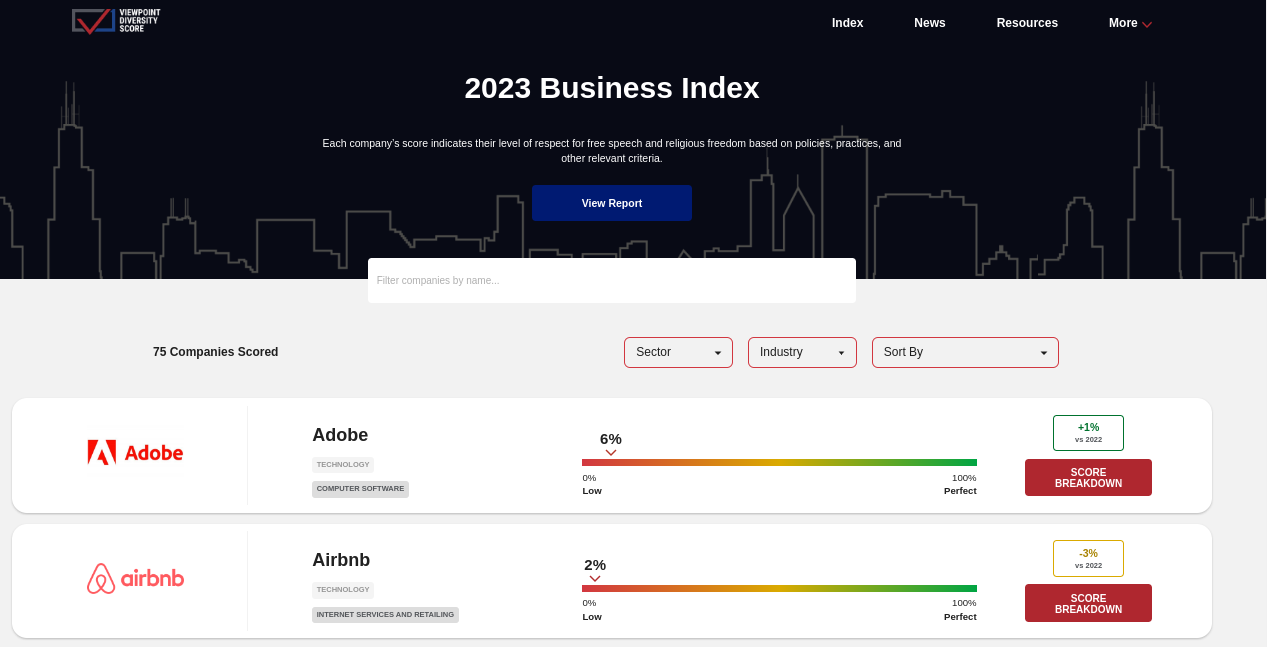Image resolution: width=1267 pixels, height=647 pixels.
Task: Open the Adobe company name link
Action: (340, 435)
